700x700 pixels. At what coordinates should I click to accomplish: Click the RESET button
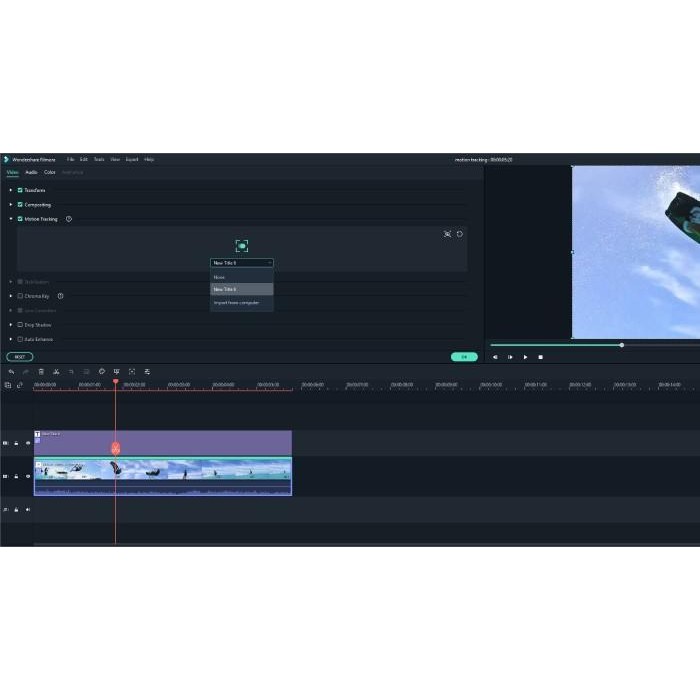(x=19, y=357)
